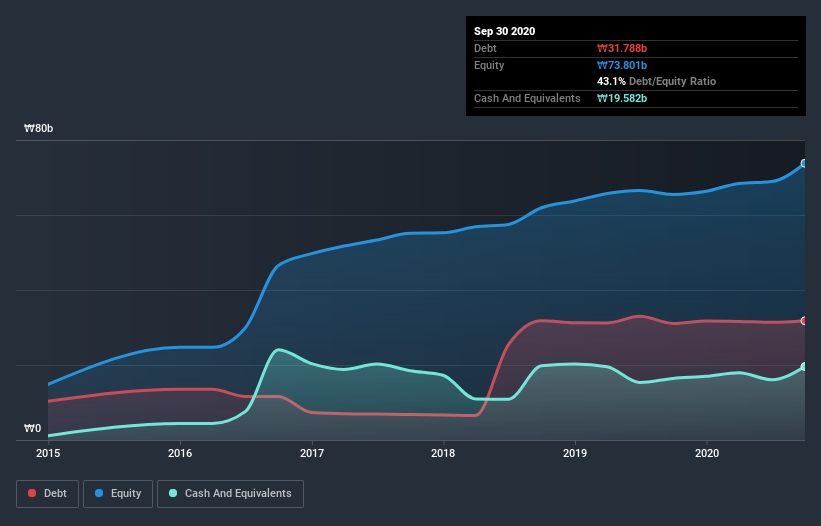Click the teal Cash legend dot
The height and width of the screenshot is (526, 821).
click(173, 493)
